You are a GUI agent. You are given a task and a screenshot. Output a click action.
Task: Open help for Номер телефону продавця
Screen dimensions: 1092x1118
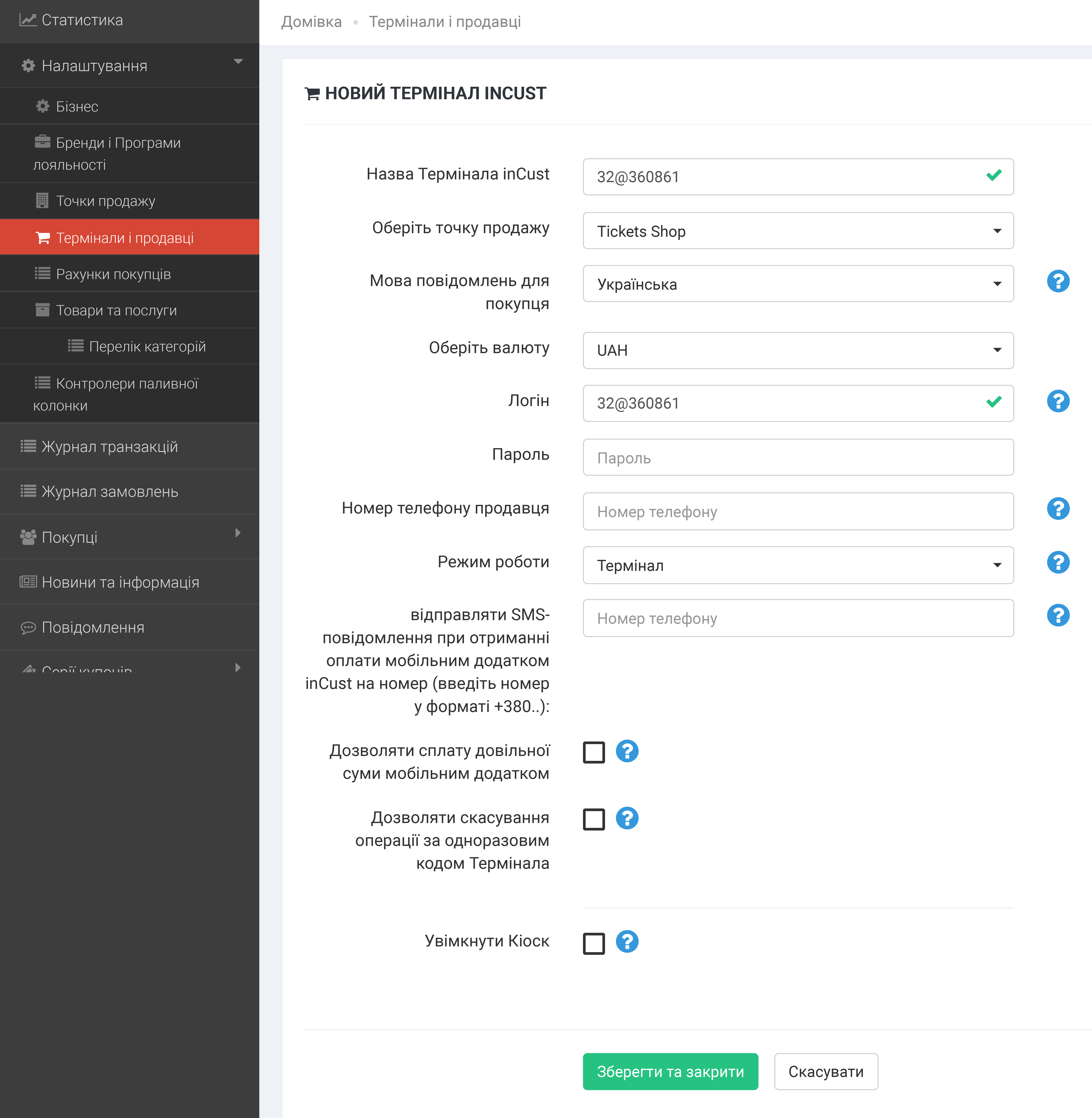tap(1058, 509)
